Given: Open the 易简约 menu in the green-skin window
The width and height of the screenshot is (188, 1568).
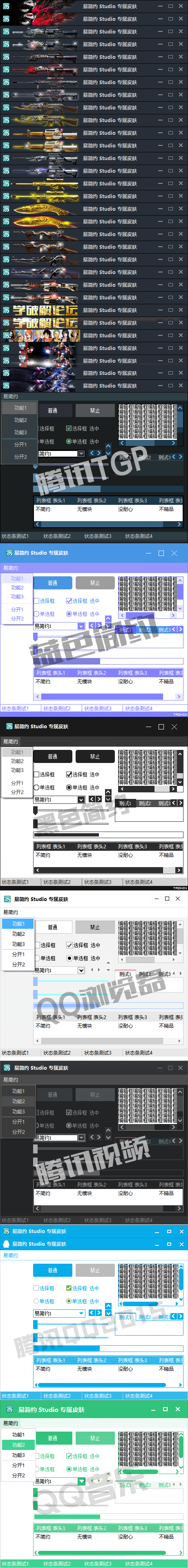Looking at the screenshot, I should pos(10,1423).
